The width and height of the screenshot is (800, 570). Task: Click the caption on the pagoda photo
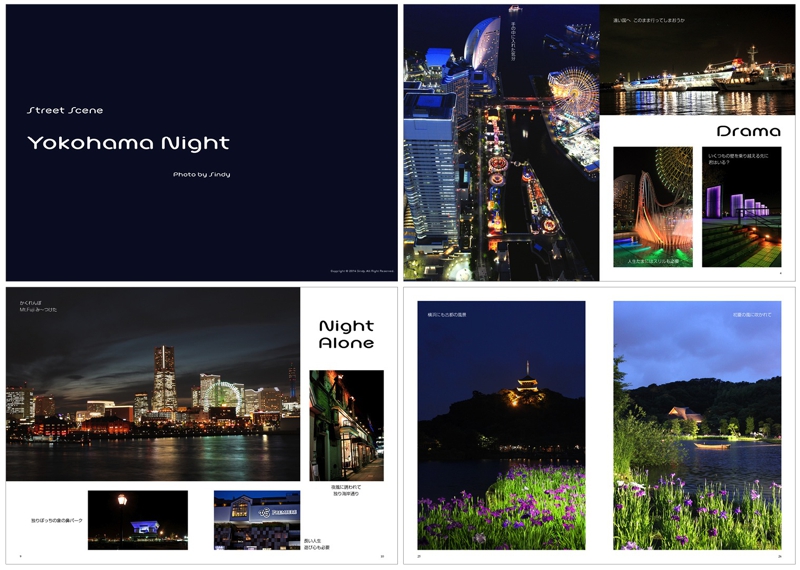click(447, 315)
